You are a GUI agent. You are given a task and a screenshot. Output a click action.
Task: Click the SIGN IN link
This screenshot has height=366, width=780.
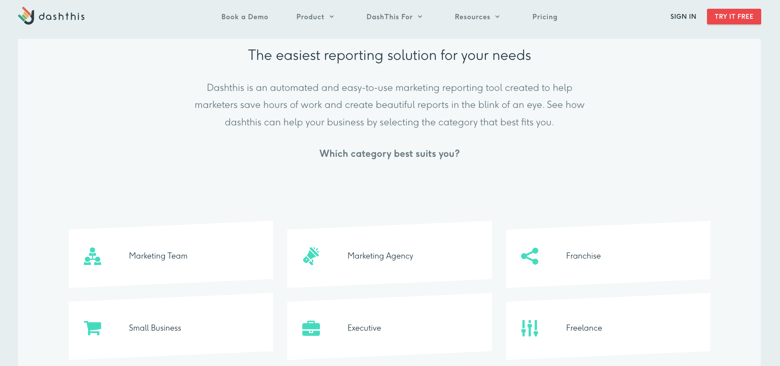point(683,16)
